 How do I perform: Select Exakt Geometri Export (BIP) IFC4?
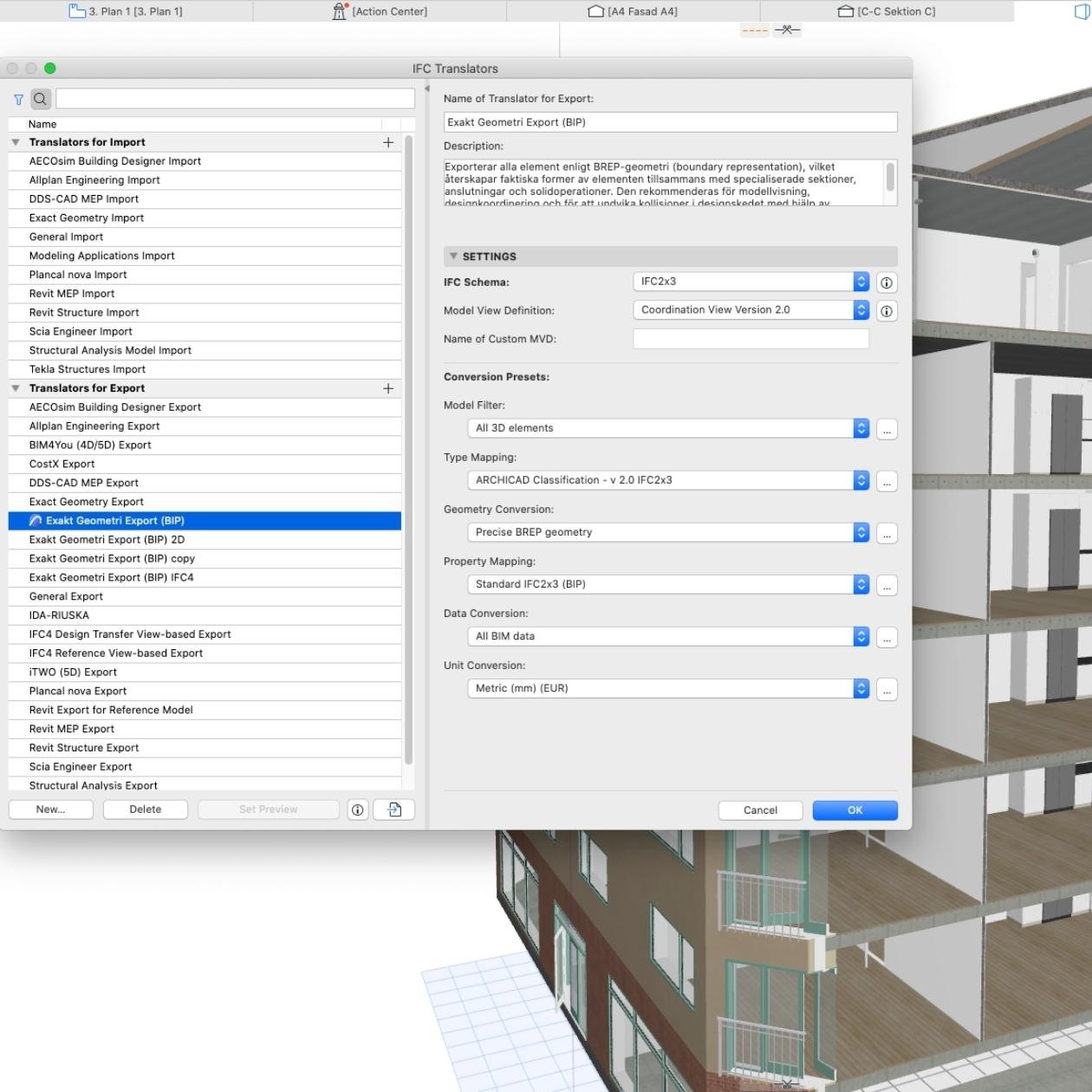(205, 578)
